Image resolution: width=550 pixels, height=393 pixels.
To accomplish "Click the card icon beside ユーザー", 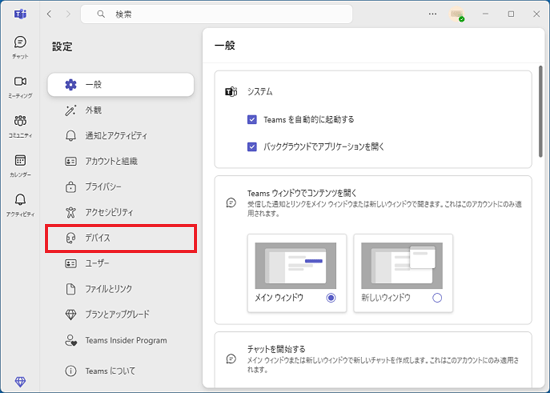I will pyautogui.click(x=71, y=264).
